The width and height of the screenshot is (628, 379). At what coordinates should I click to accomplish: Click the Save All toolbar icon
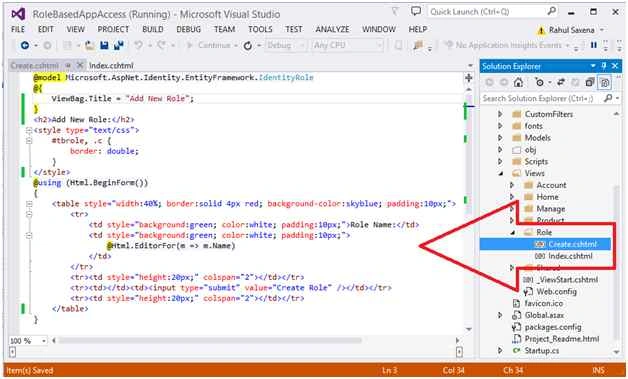pos(119,46)
